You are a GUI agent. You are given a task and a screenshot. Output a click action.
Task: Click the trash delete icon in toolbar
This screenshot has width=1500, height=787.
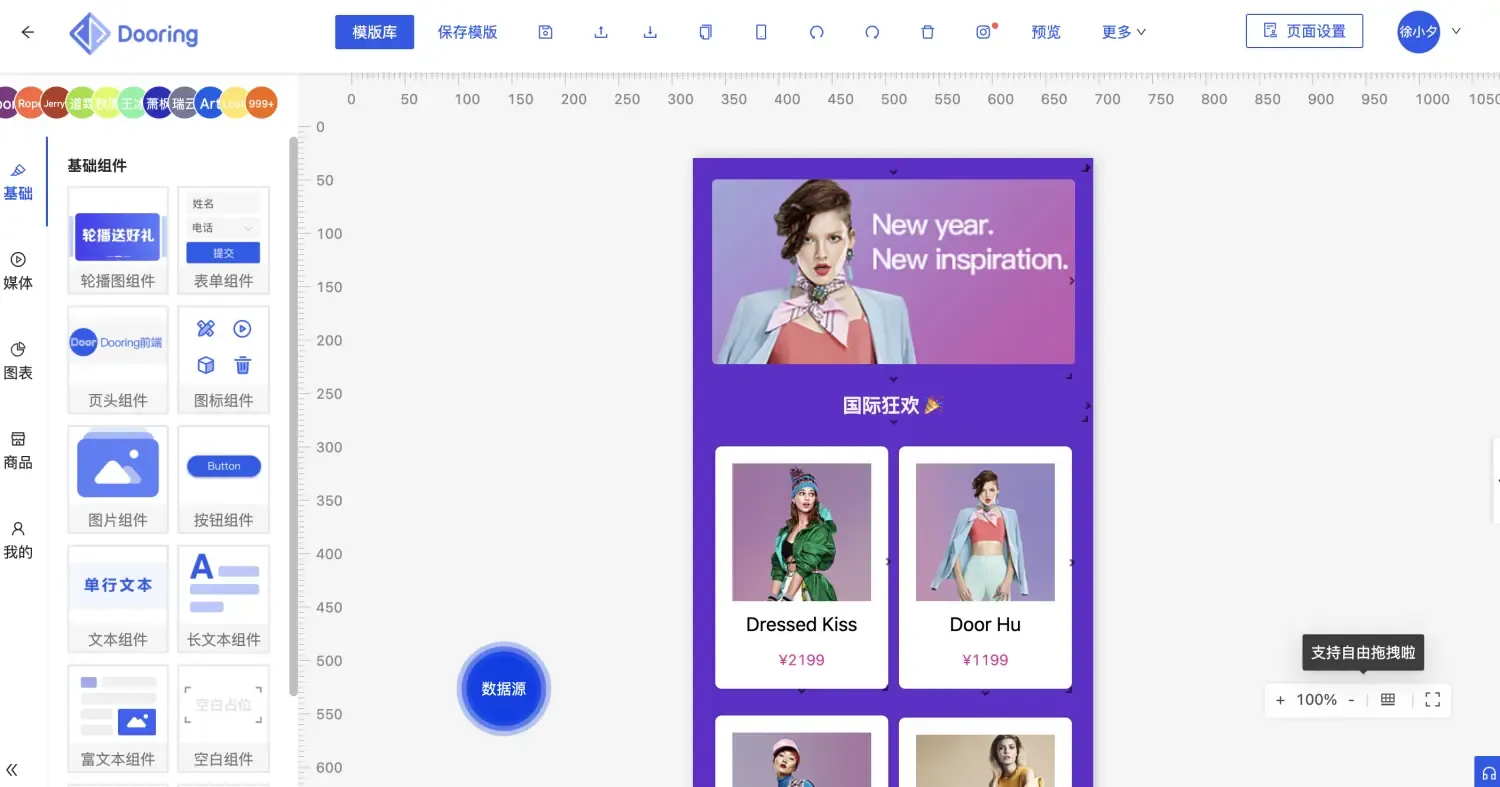(x=927, y=32)
